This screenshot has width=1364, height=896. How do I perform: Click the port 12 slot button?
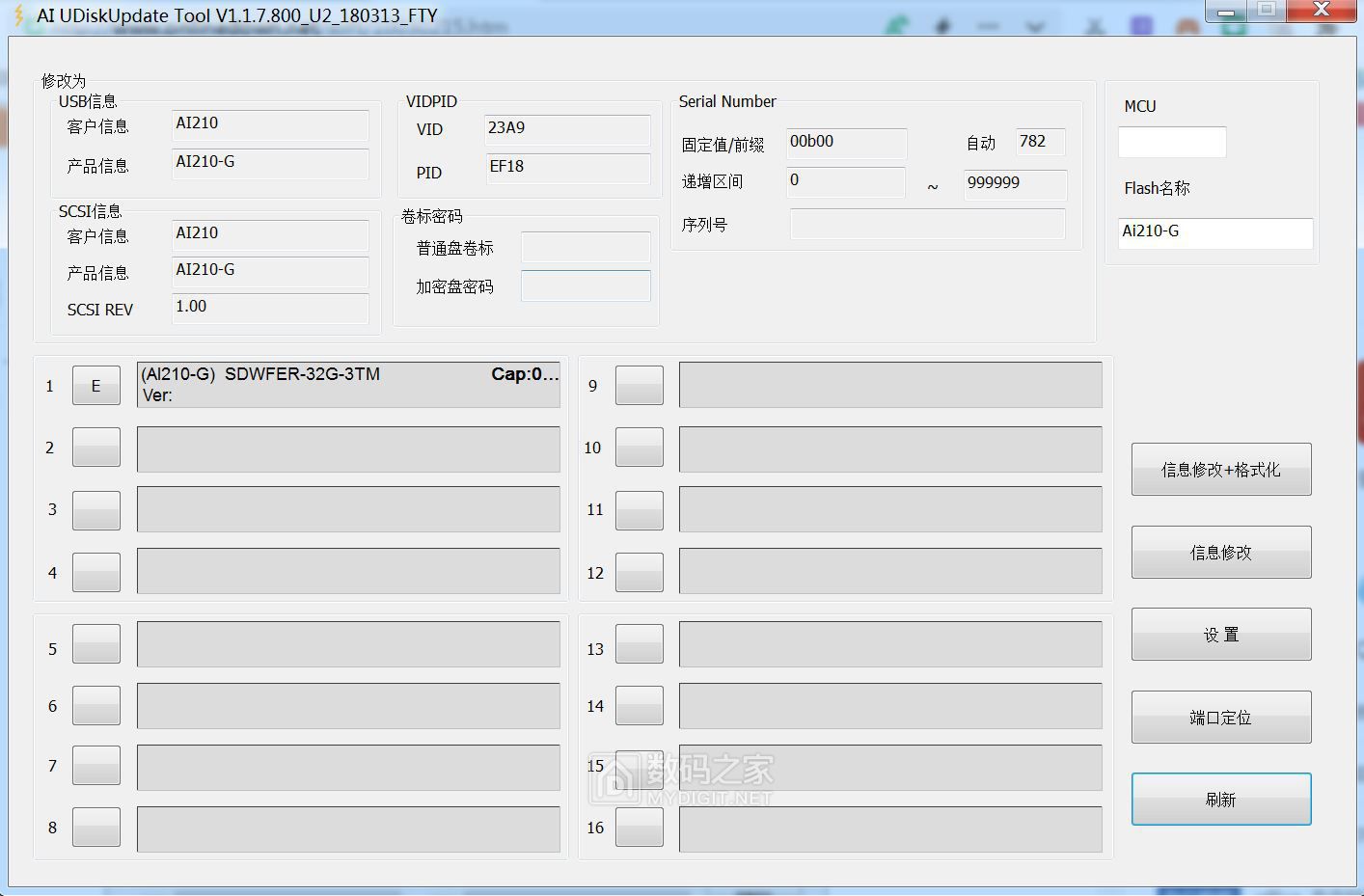coord(640,572)
